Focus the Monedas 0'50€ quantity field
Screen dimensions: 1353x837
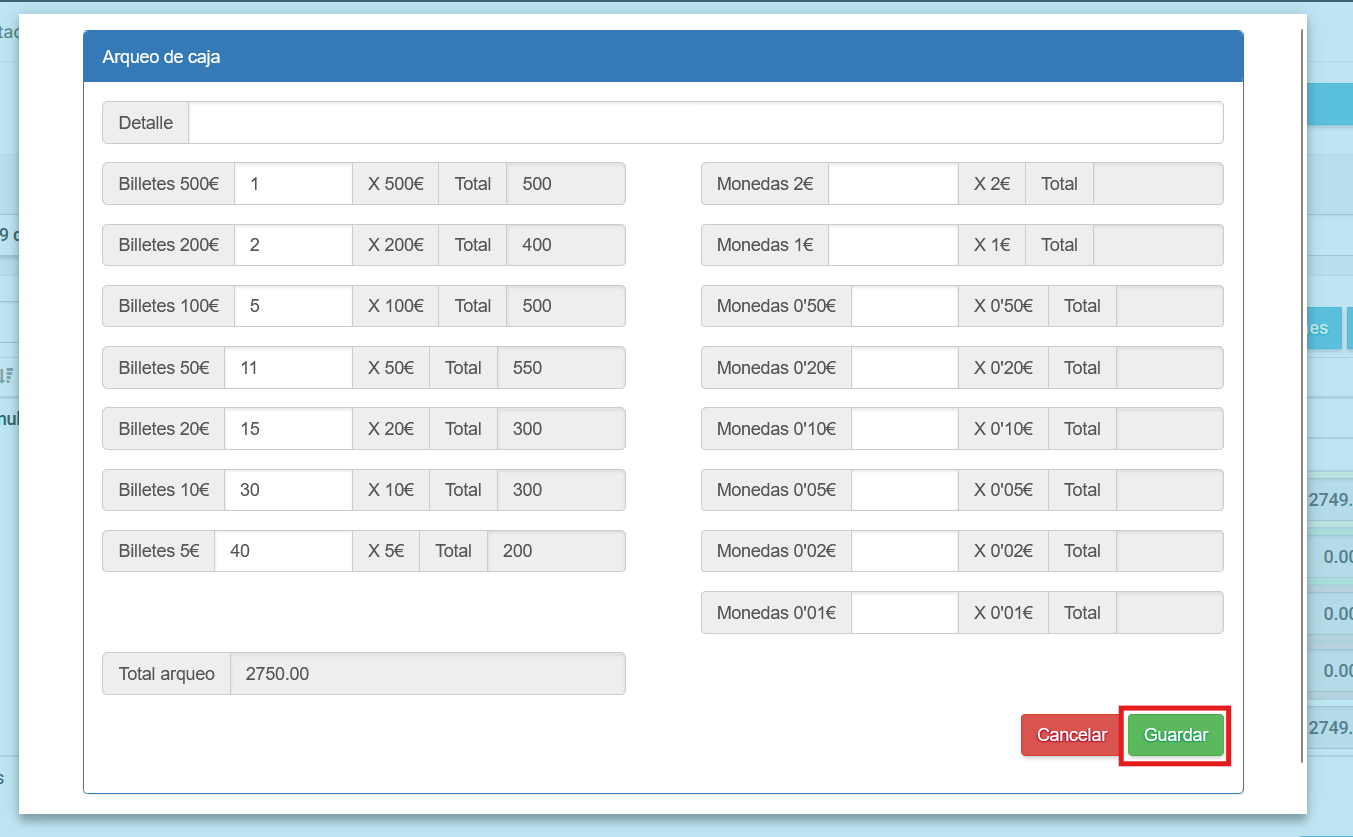[904, 306]
